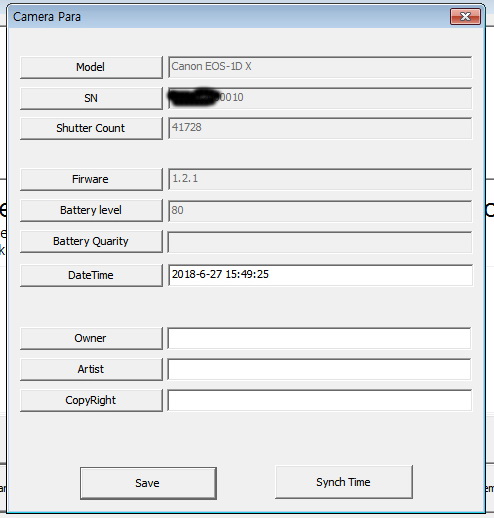
Task: Click the Artist label button
Action: click(x=91, y=369)
